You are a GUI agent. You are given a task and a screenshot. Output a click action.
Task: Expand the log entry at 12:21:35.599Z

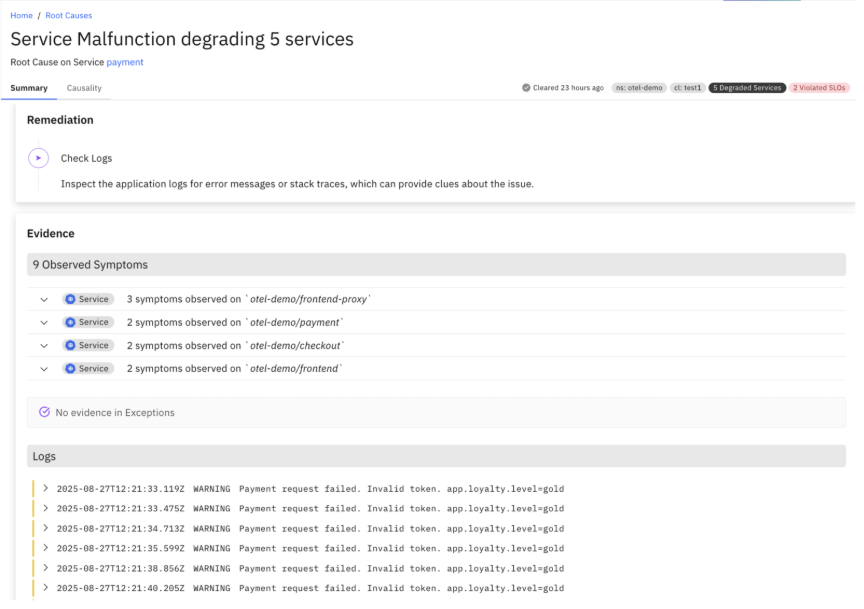tap(46, 548)
